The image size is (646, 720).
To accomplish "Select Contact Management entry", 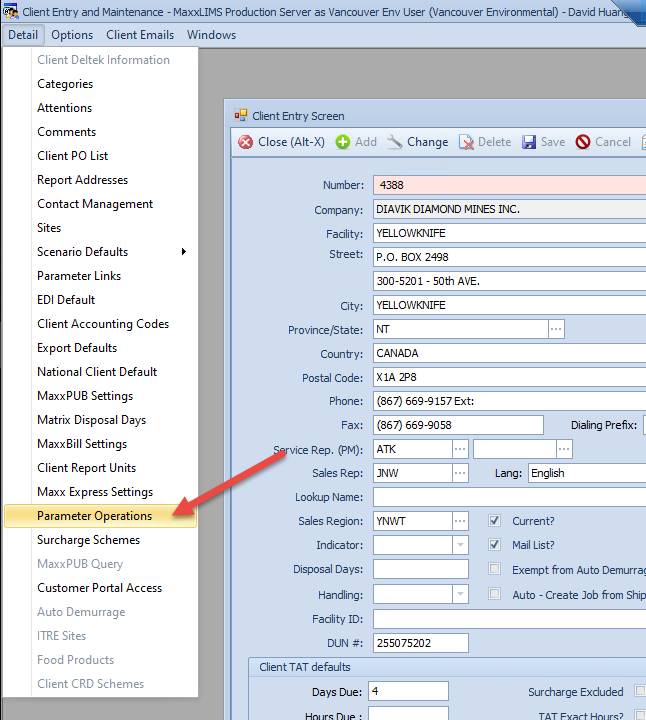I will [101, 204].
